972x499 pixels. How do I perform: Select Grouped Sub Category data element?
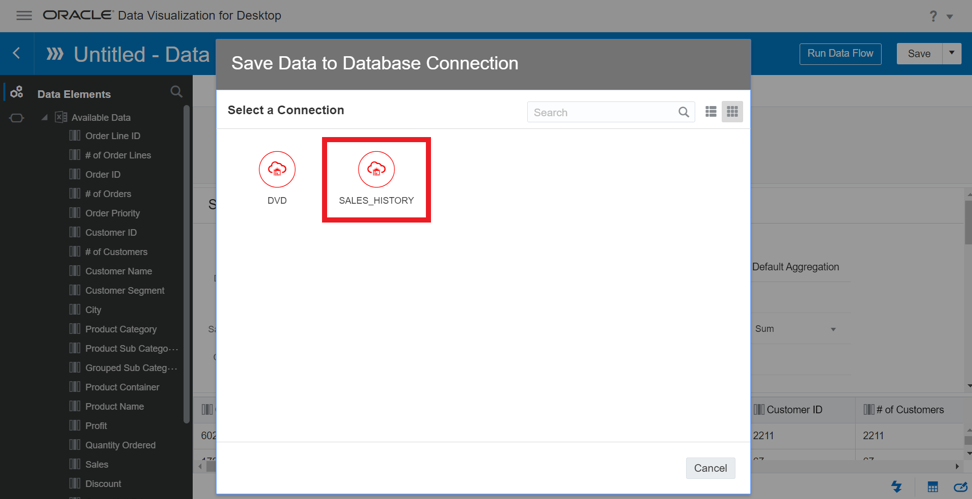click(131, 368)
